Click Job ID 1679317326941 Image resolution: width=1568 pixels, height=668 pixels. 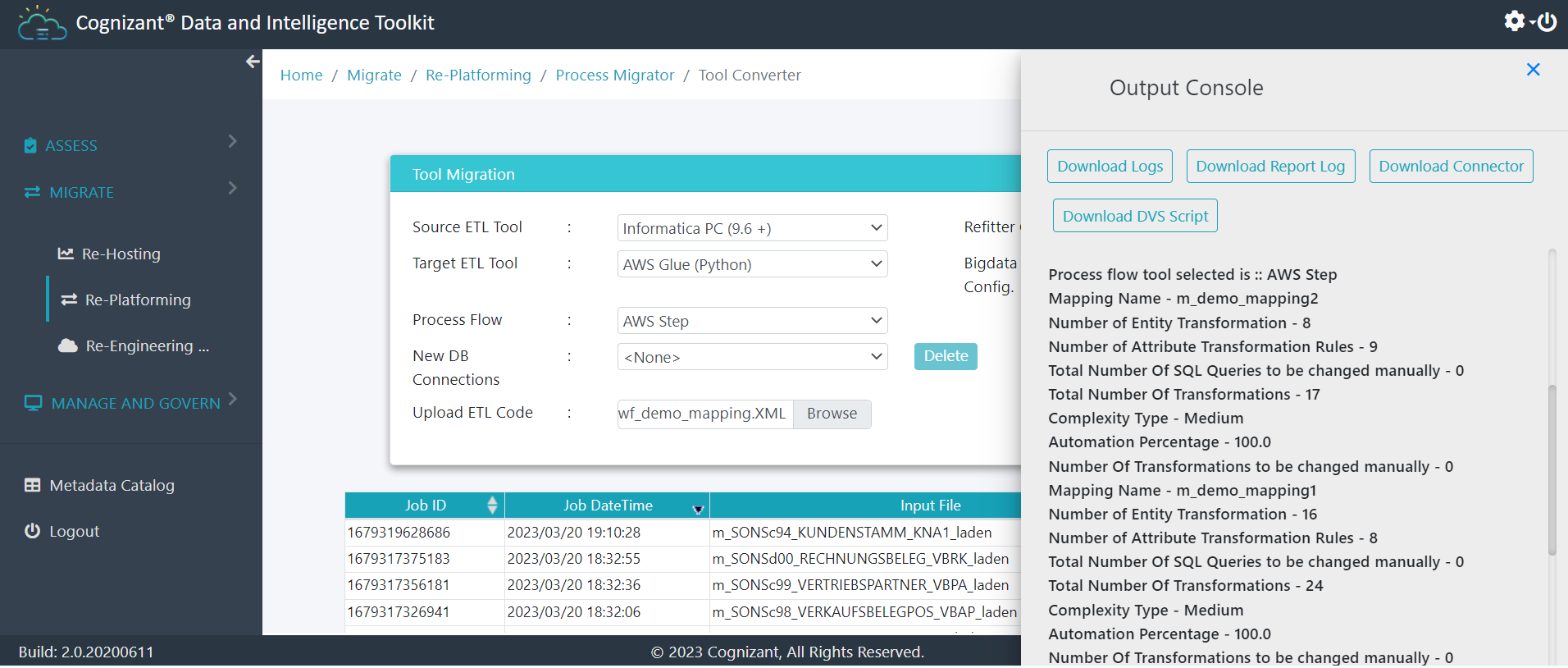[399, 612]
